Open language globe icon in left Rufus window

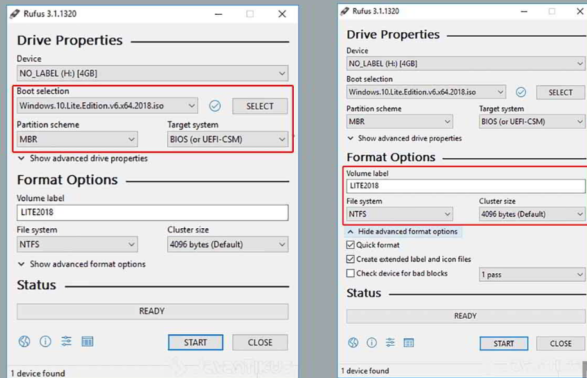tap(24, 341)
